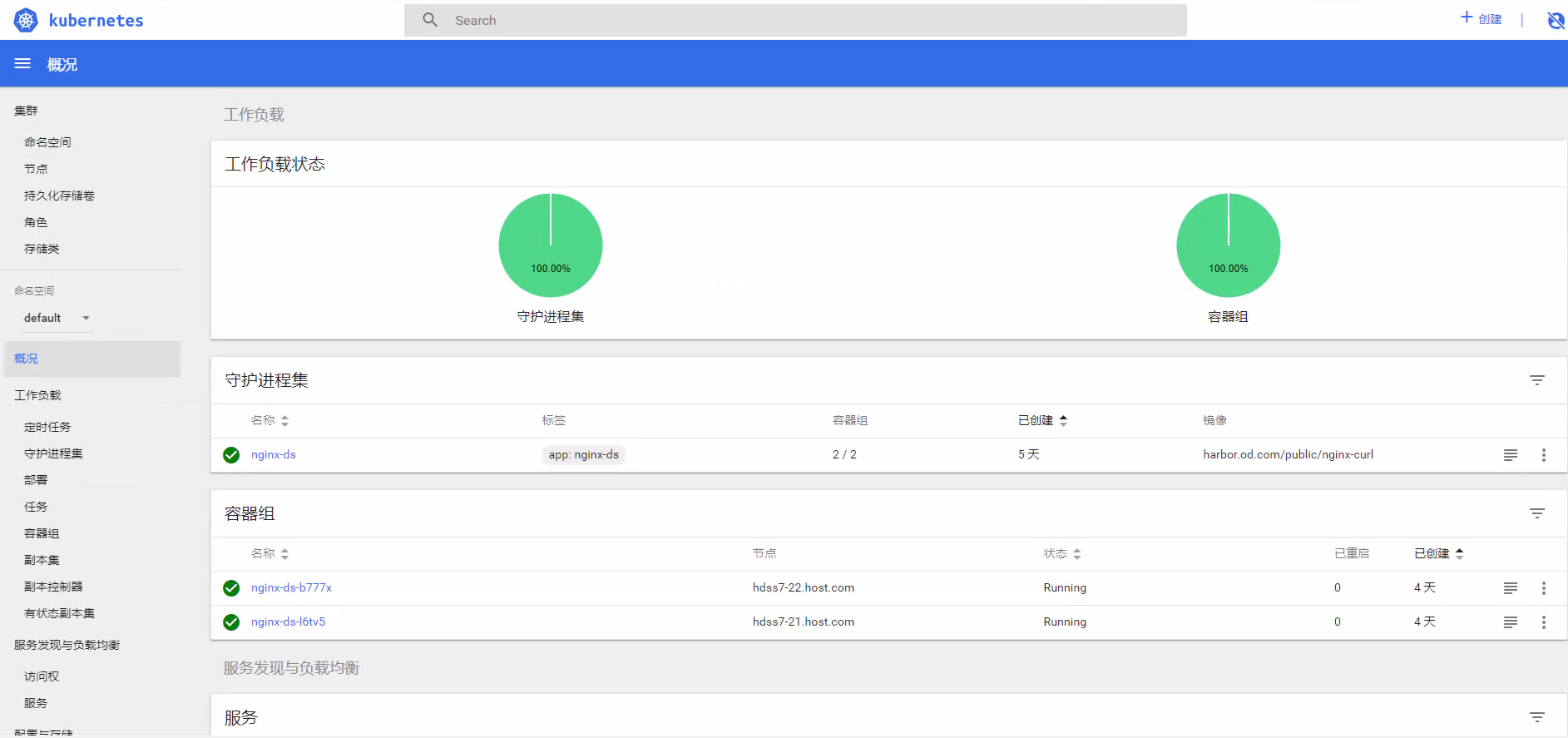The width and height of the screenshot is (1568, 738).
Task: Sort pods by 已创建 column
Action: (x=1439, y=553)
